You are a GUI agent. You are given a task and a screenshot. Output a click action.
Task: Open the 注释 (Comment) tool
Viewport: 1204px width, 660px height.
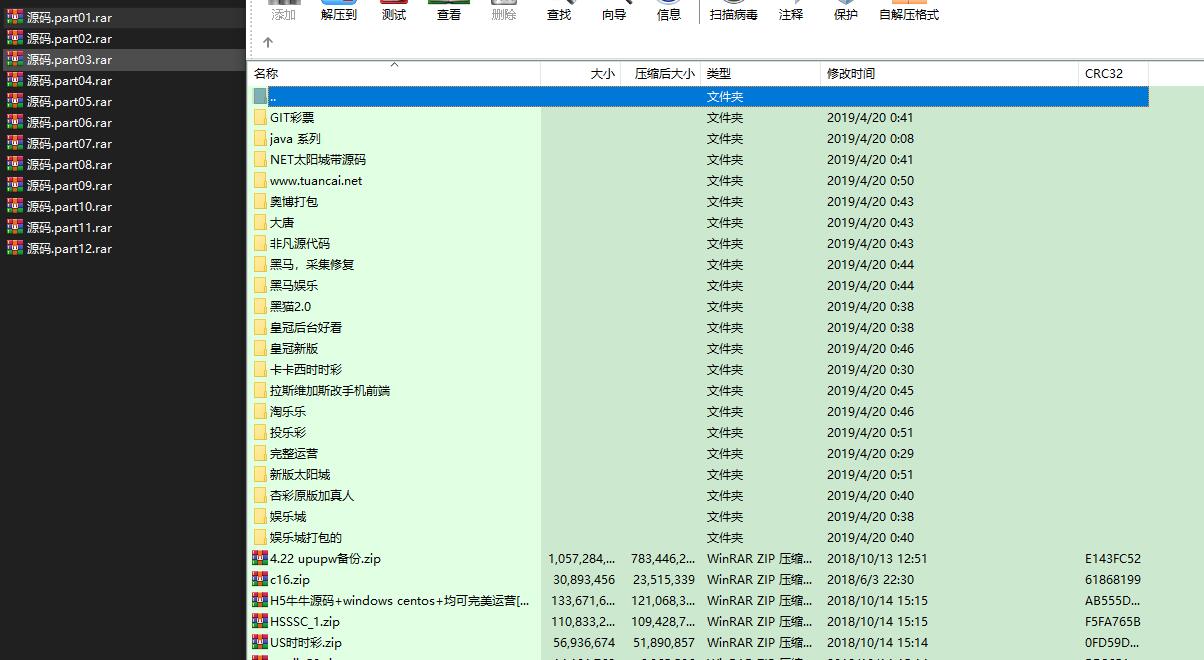click(x=791, y=11)
